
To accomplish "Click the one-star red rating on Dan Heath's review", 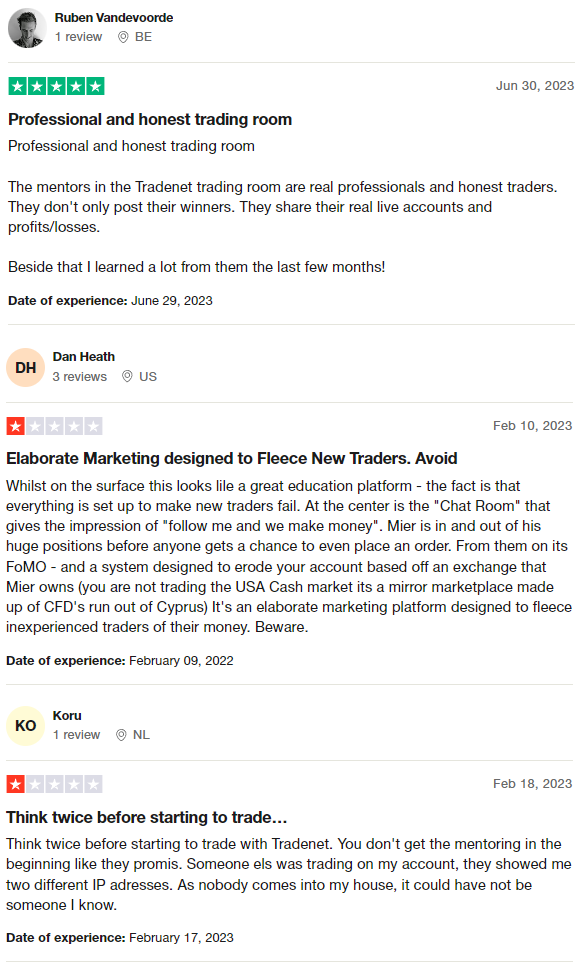I will [54, 426].
